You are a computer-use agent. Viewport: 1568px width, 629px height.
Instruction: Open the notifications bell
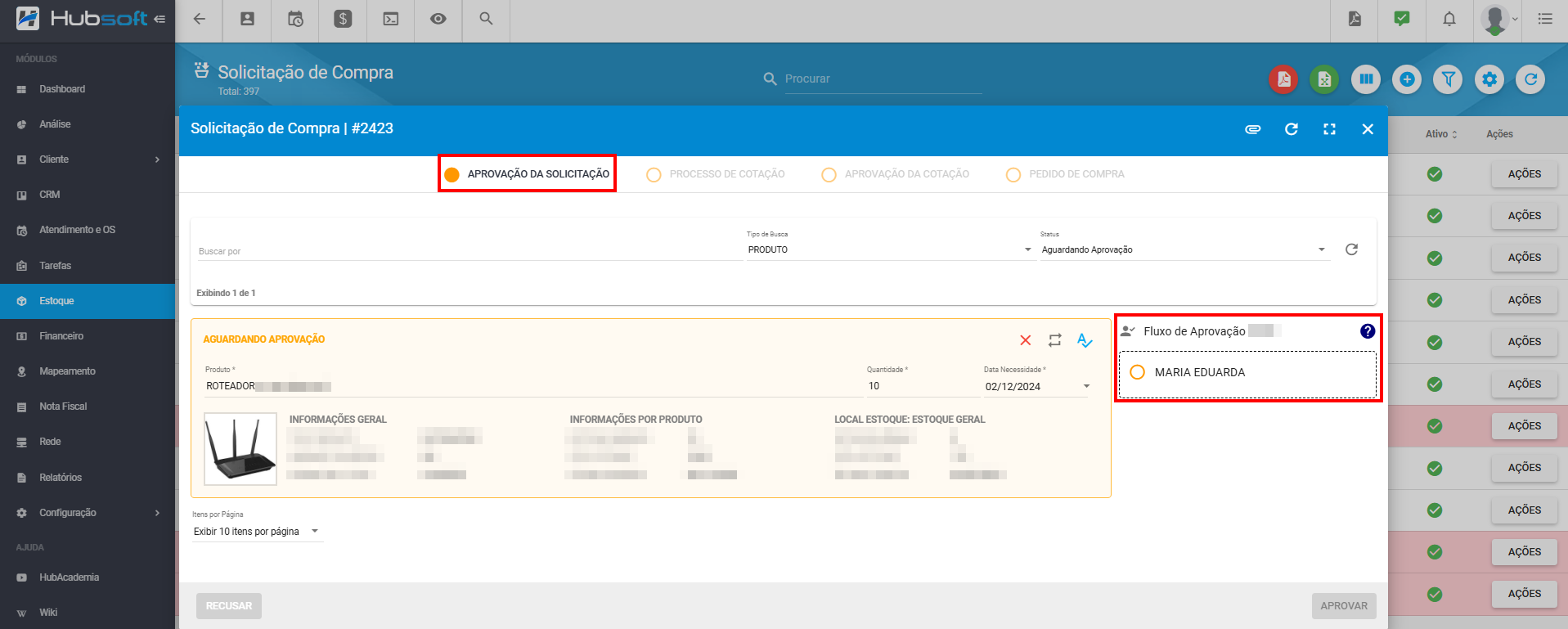1449,19
